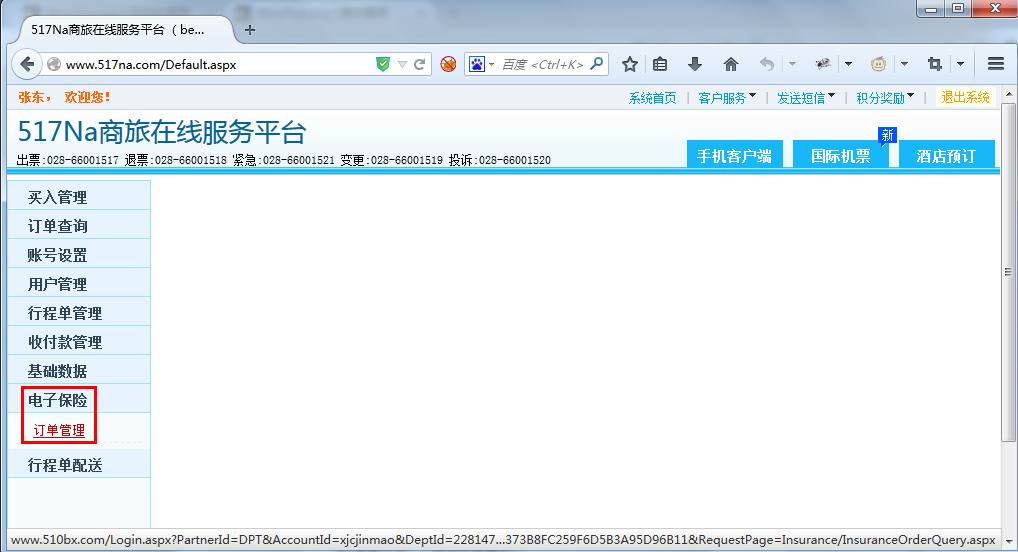Click the 酒店预订 button
This screenshot has height=552, width=1018.
pos(946,155)
